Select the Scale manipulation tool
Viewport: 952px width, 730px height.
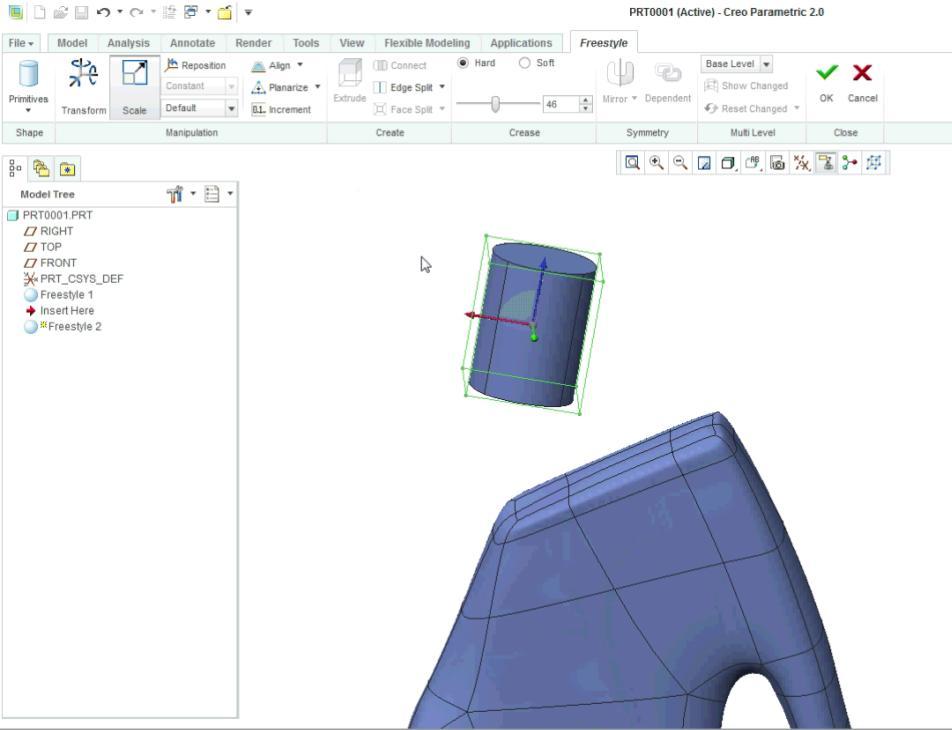click(x=134, y=87)
